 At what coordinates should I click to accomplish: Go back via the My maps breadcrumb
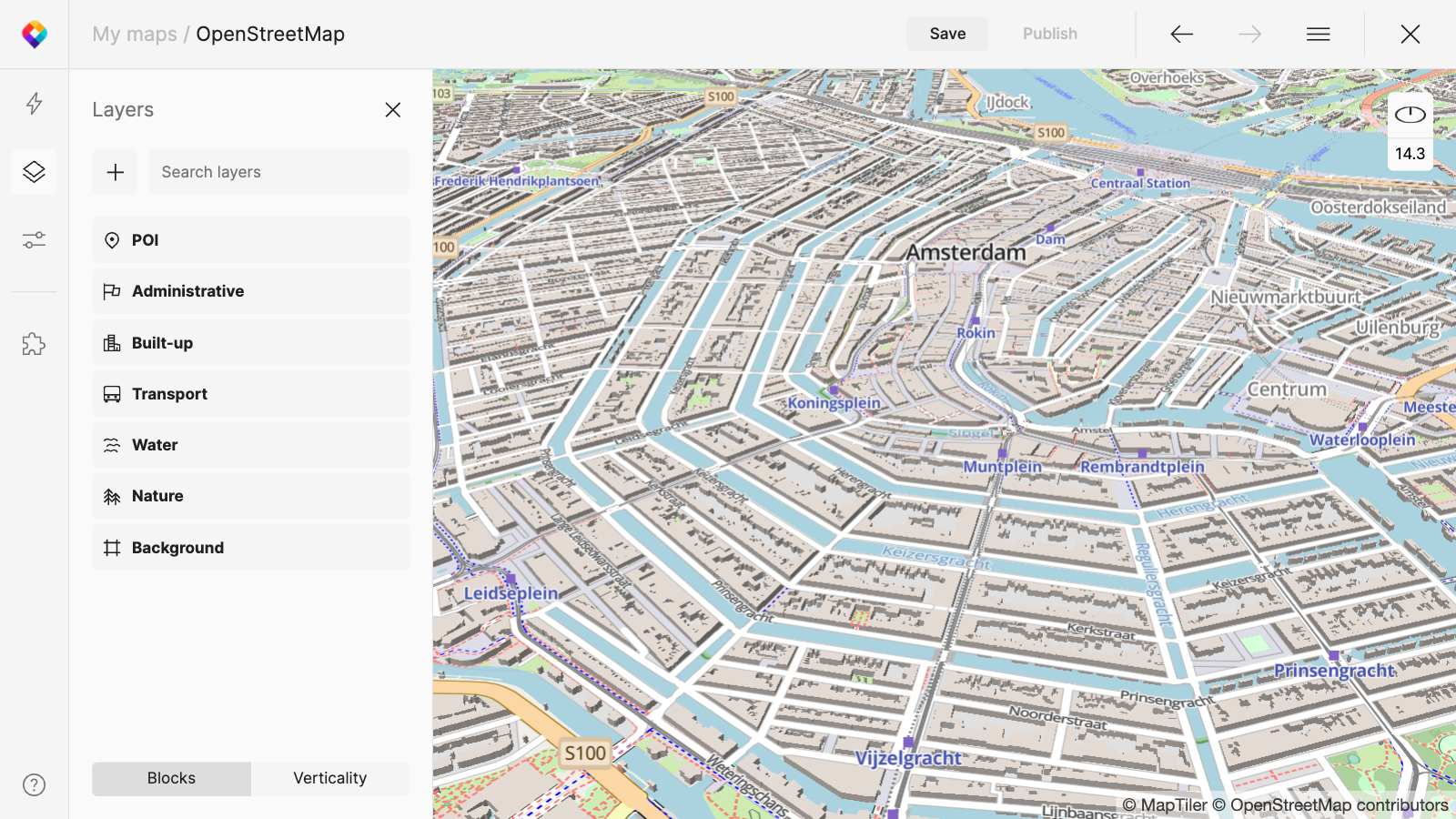click(x=135, y=34)
